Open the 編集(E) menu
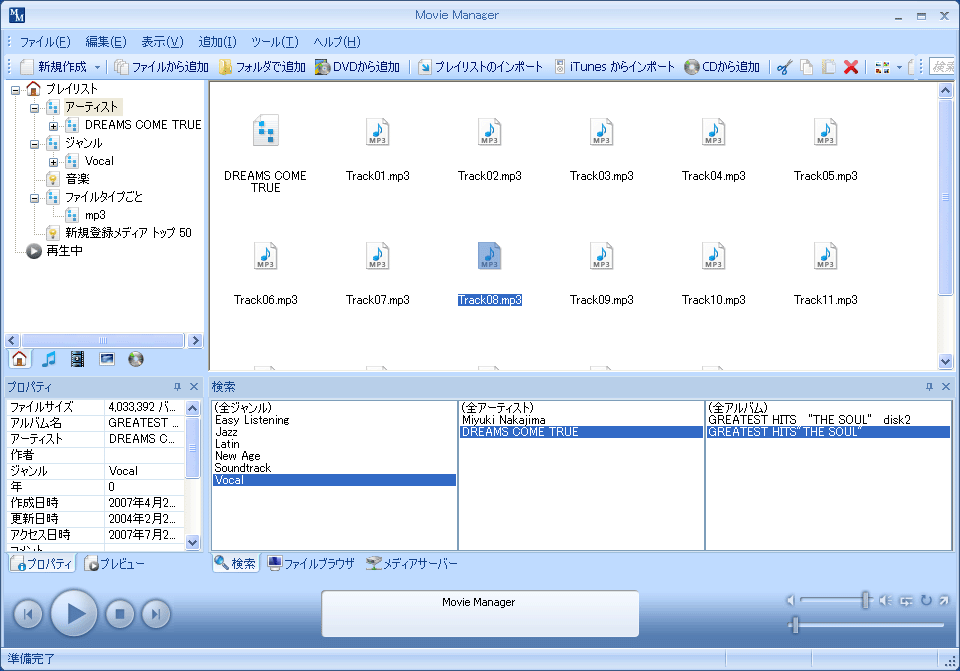The width and height of the screenshot is (960, 671). [x=106, y=42]
